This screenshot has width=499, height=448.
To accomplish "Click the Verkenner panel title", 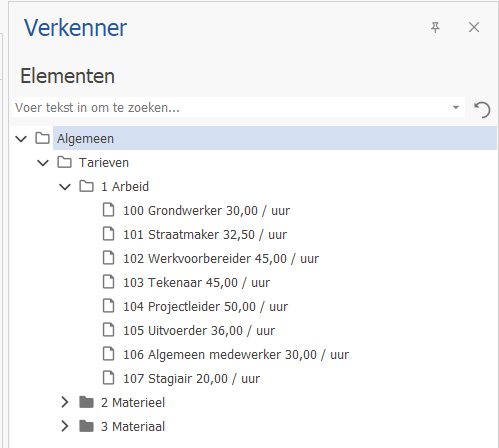I will [76, 27].
